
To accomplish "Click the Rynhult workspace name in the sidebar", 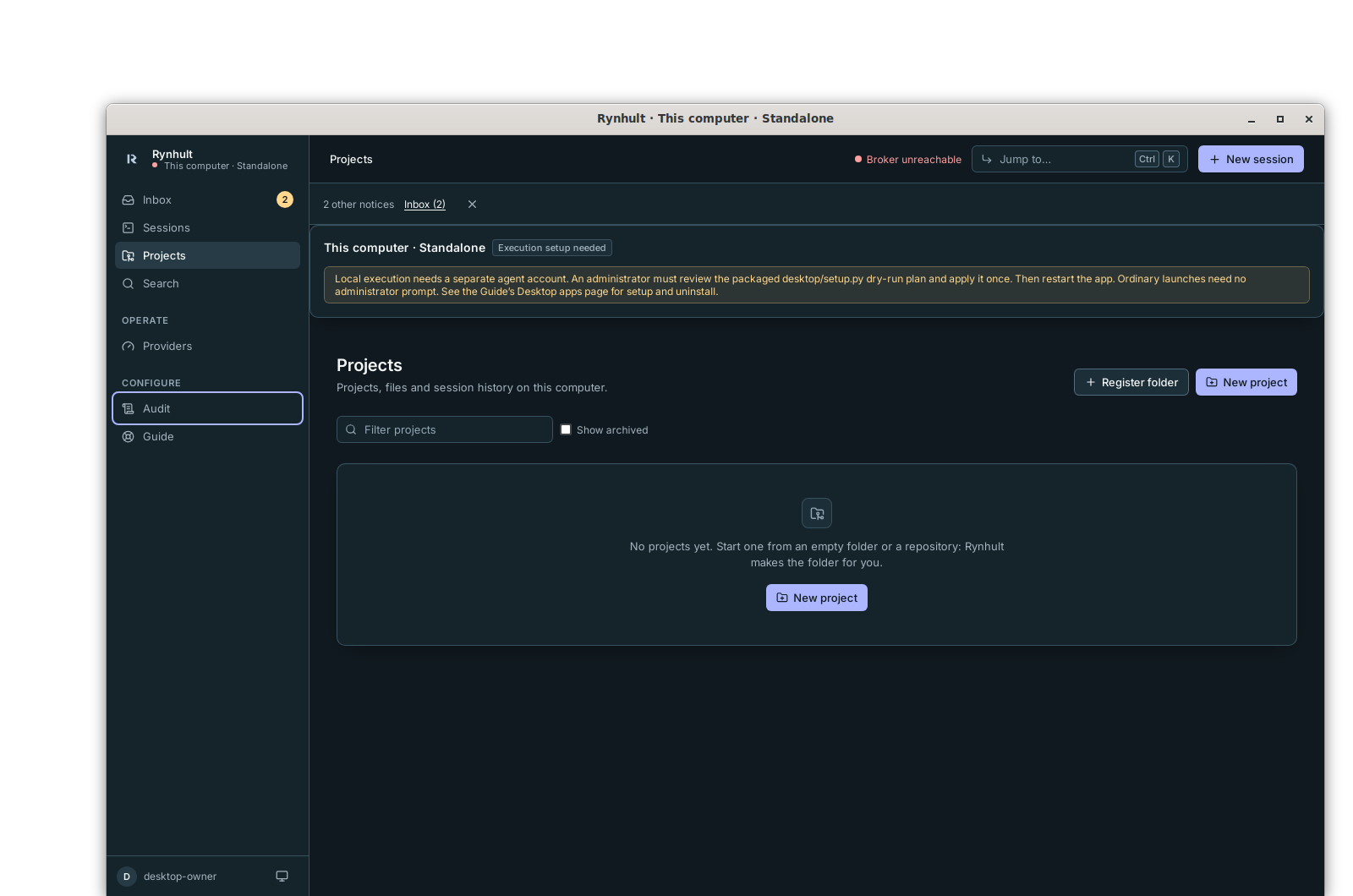I will [173, 154].
